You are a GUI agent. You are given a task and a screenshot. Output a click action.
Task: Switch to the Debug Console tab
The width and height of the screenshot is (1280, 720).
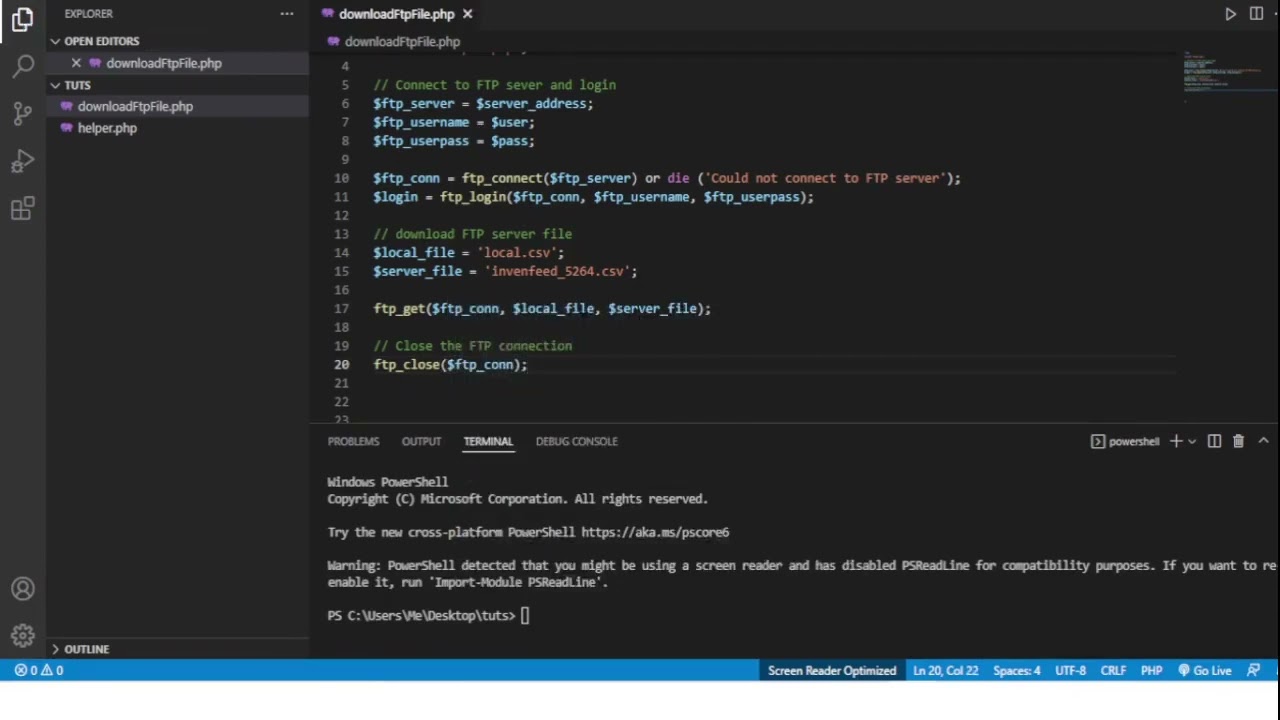coord(576,441)
